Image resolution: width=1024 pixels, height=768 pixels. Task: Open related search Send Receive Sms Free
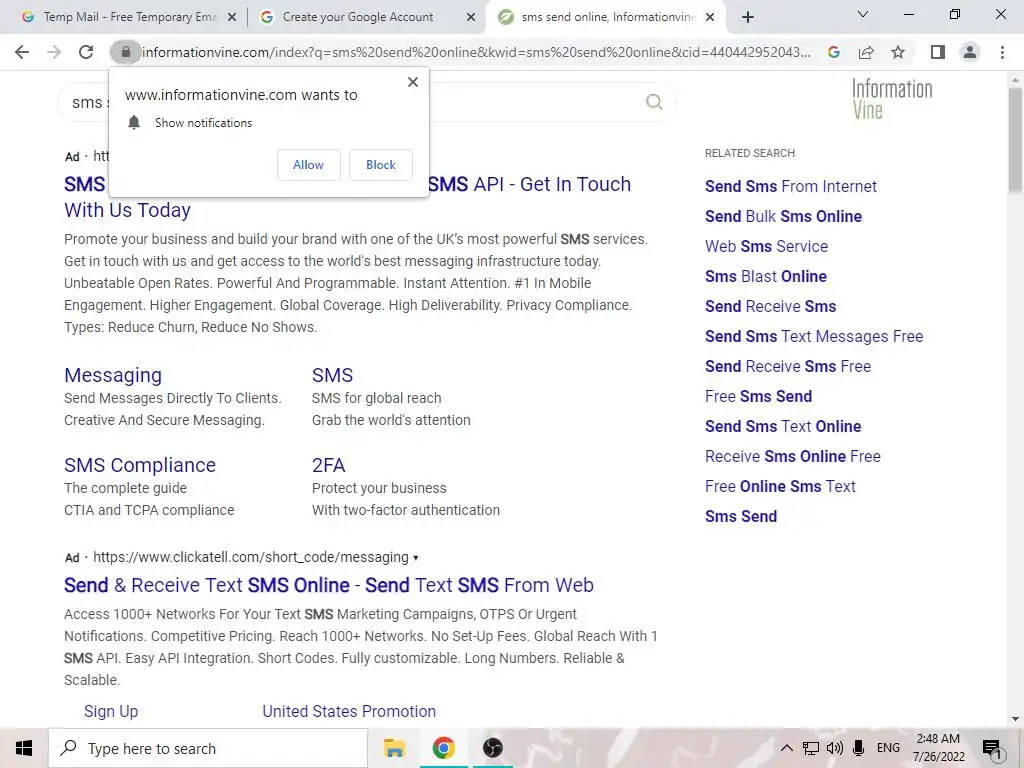(788, 366)
